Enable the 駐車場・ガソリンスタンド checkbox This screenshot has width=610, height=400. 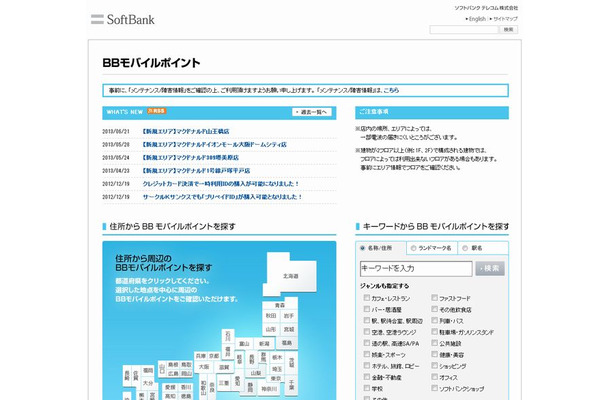pyautogui.click(x=434, y=332)
